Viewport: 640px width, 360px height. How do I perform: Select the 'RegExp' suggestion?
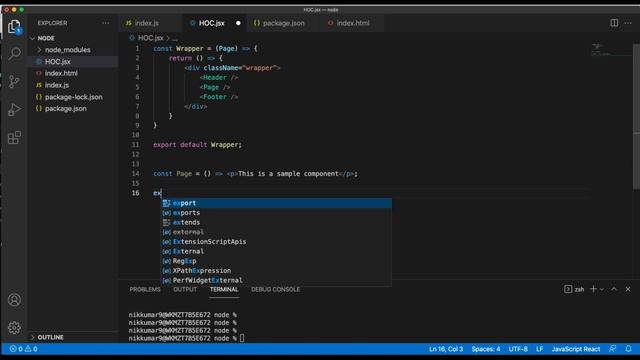[276, 261]
